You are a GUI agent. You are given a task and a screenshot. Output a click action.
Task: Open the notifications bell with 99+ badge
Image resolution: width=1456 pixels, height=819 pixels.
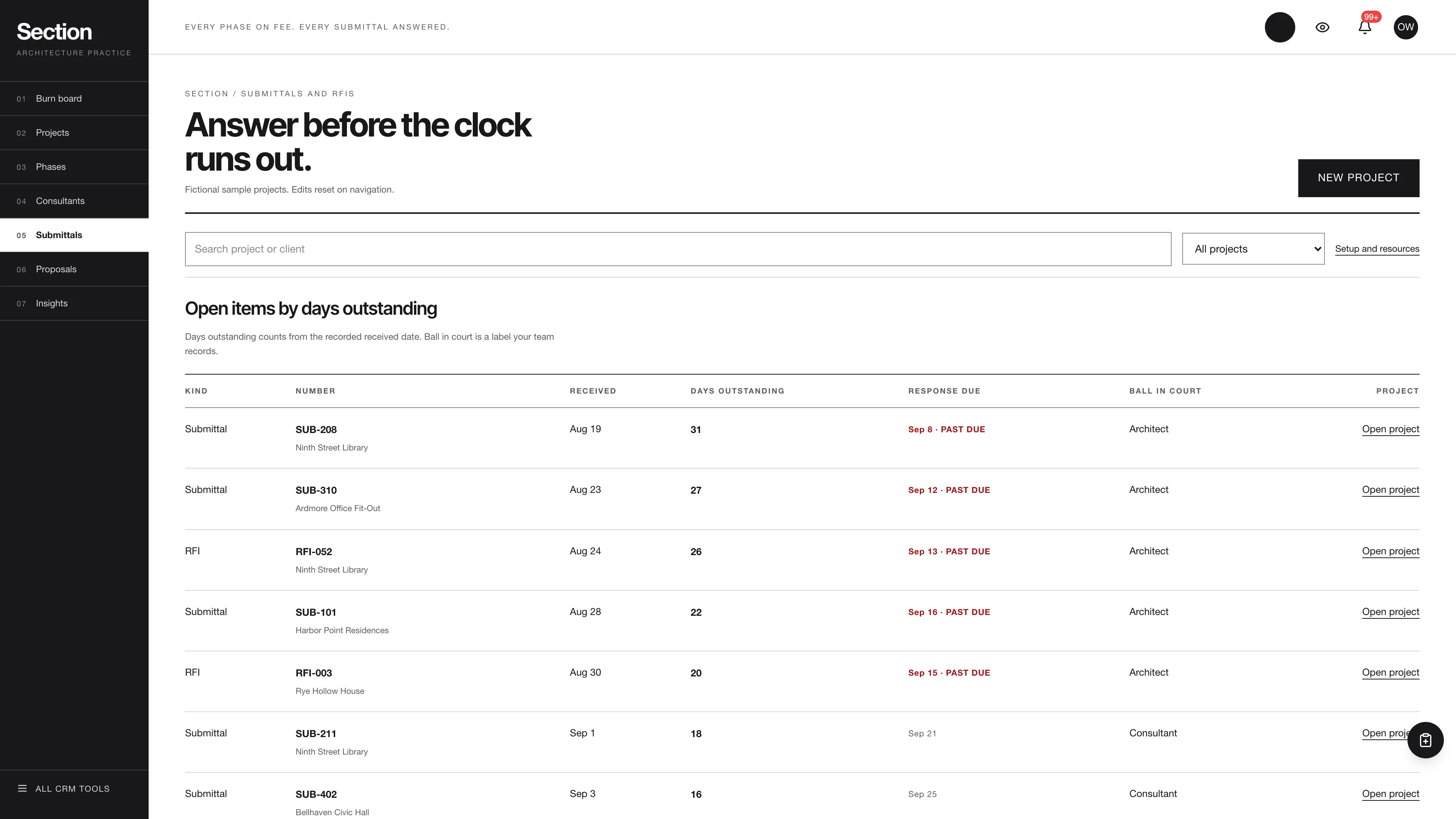coord(1365,27)
